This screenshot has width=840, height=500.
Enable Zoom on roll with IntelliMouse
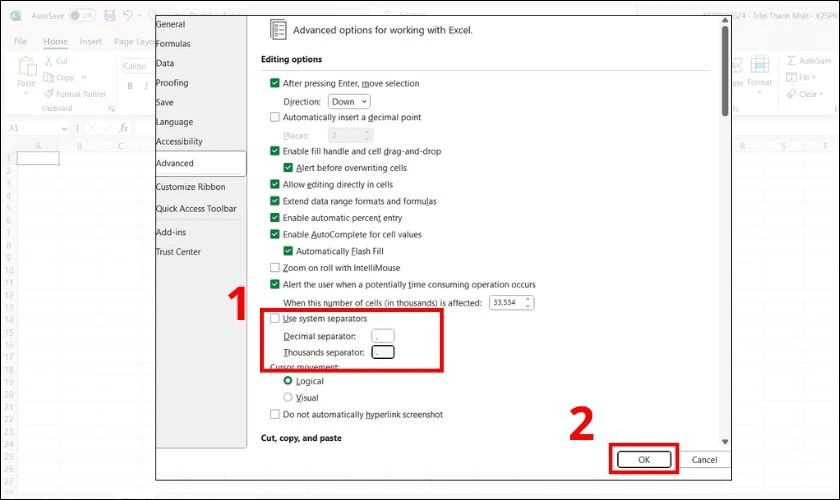[x=275, y=267]
